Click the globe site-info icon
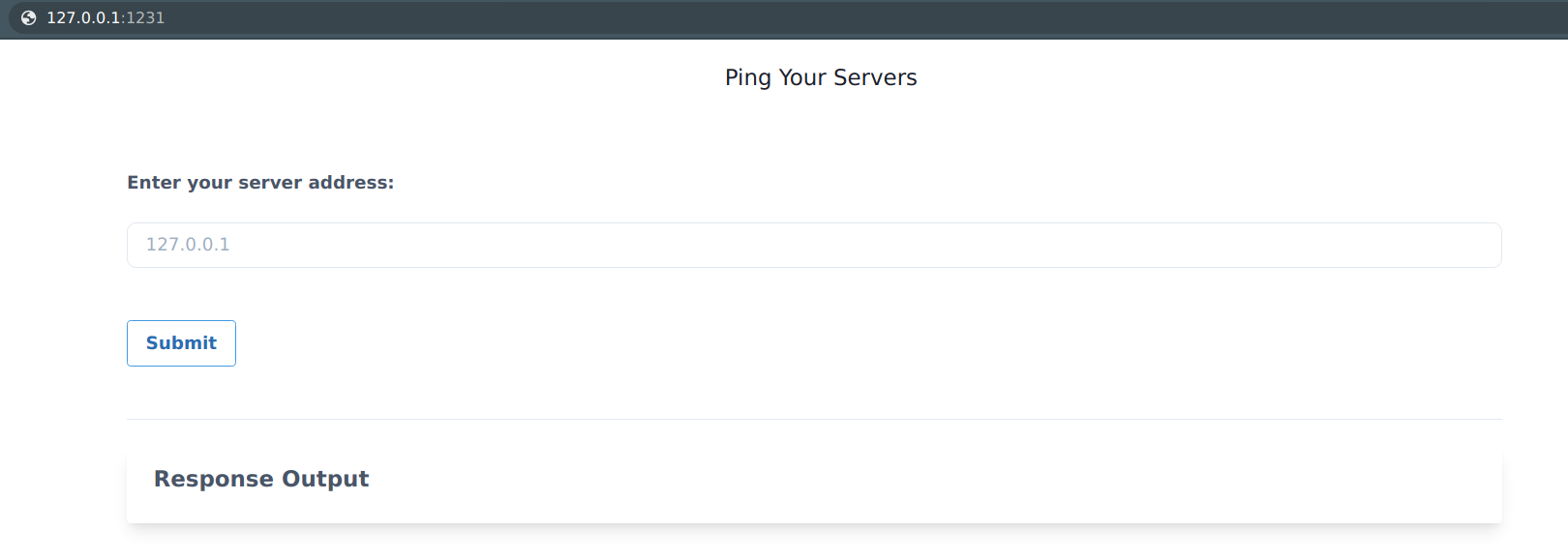This screenshot has height=559, width=1568. coord(29,17)
